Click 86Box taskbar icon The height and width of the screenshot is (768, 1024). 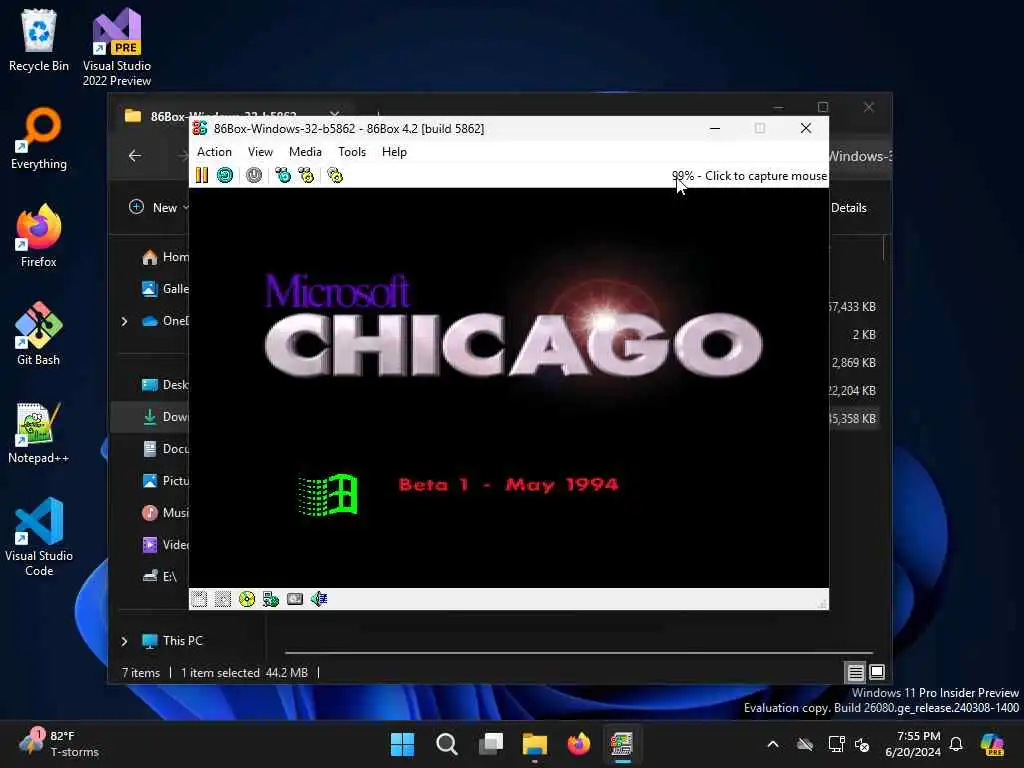click(x=622, y=744)
